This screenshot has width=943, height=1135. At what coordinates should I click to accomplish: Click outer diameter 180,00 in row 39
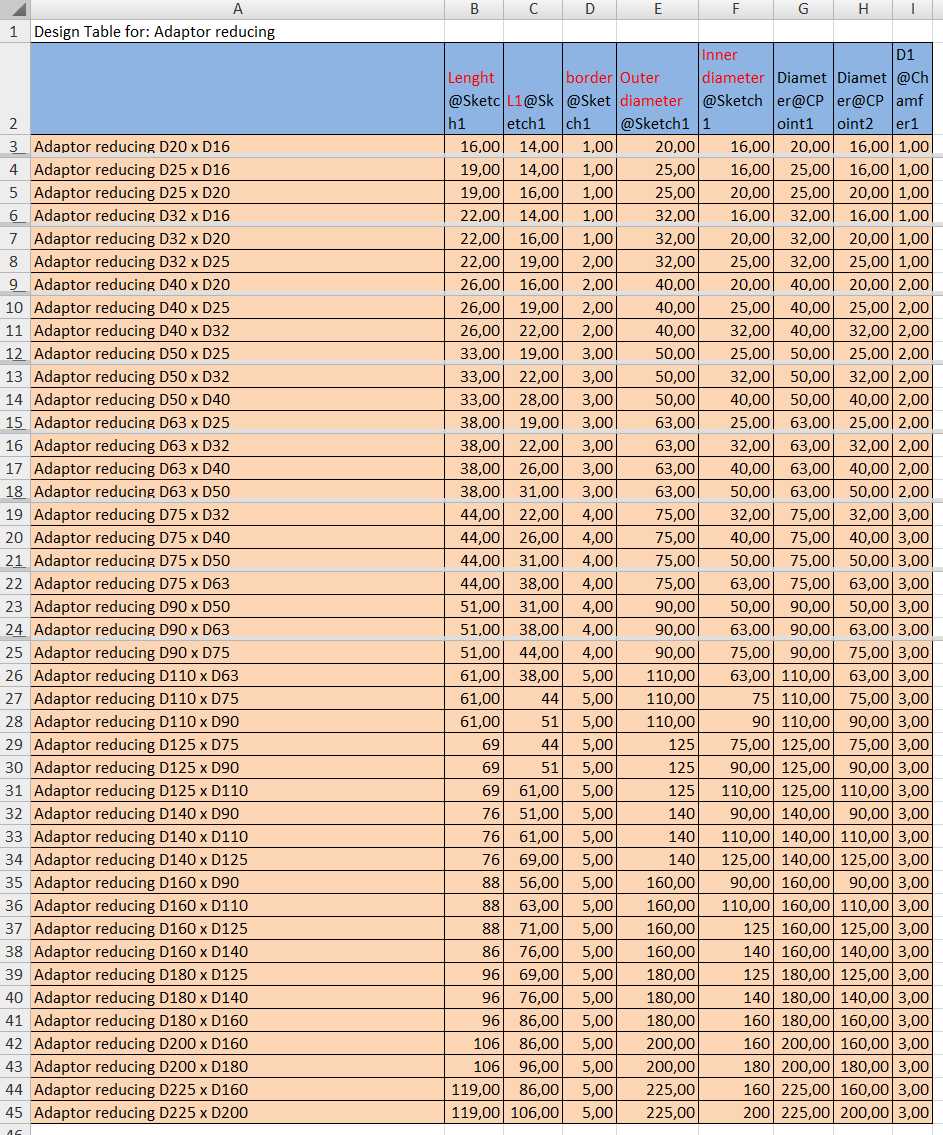[x=658, y=974]
